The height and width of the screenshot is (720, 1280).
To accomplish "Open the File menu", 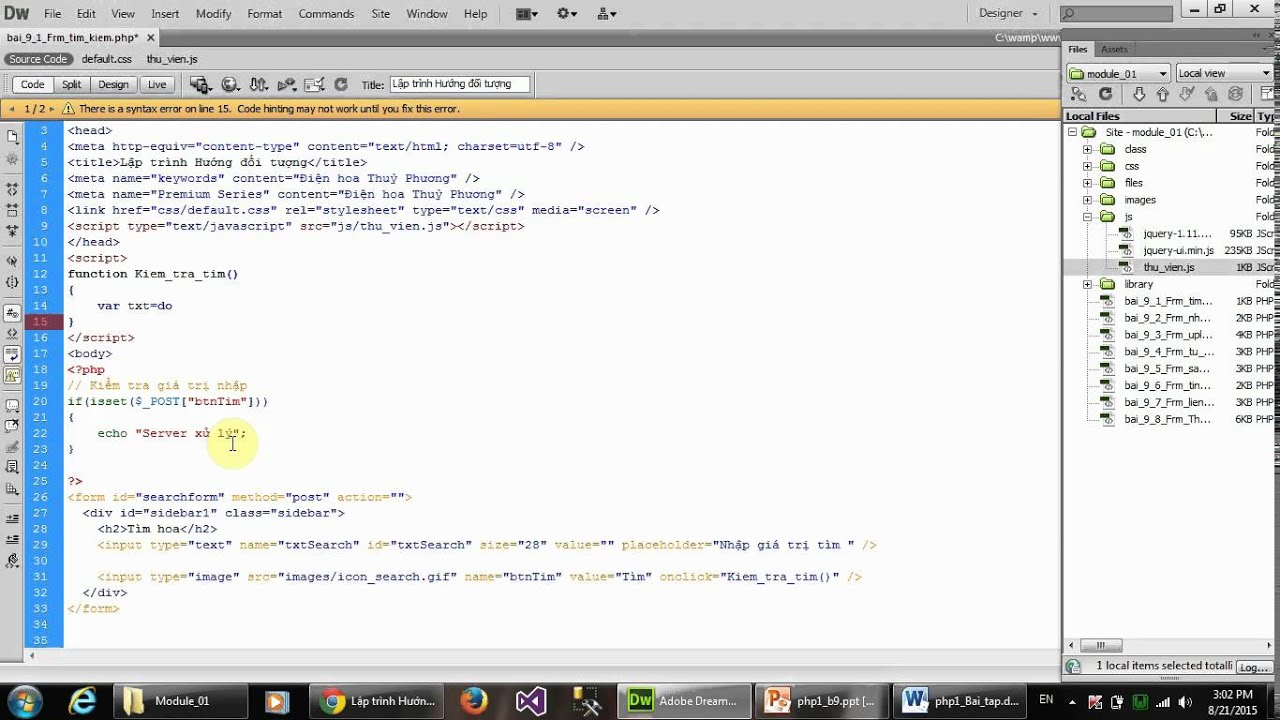I will click(x=53, y=14).
